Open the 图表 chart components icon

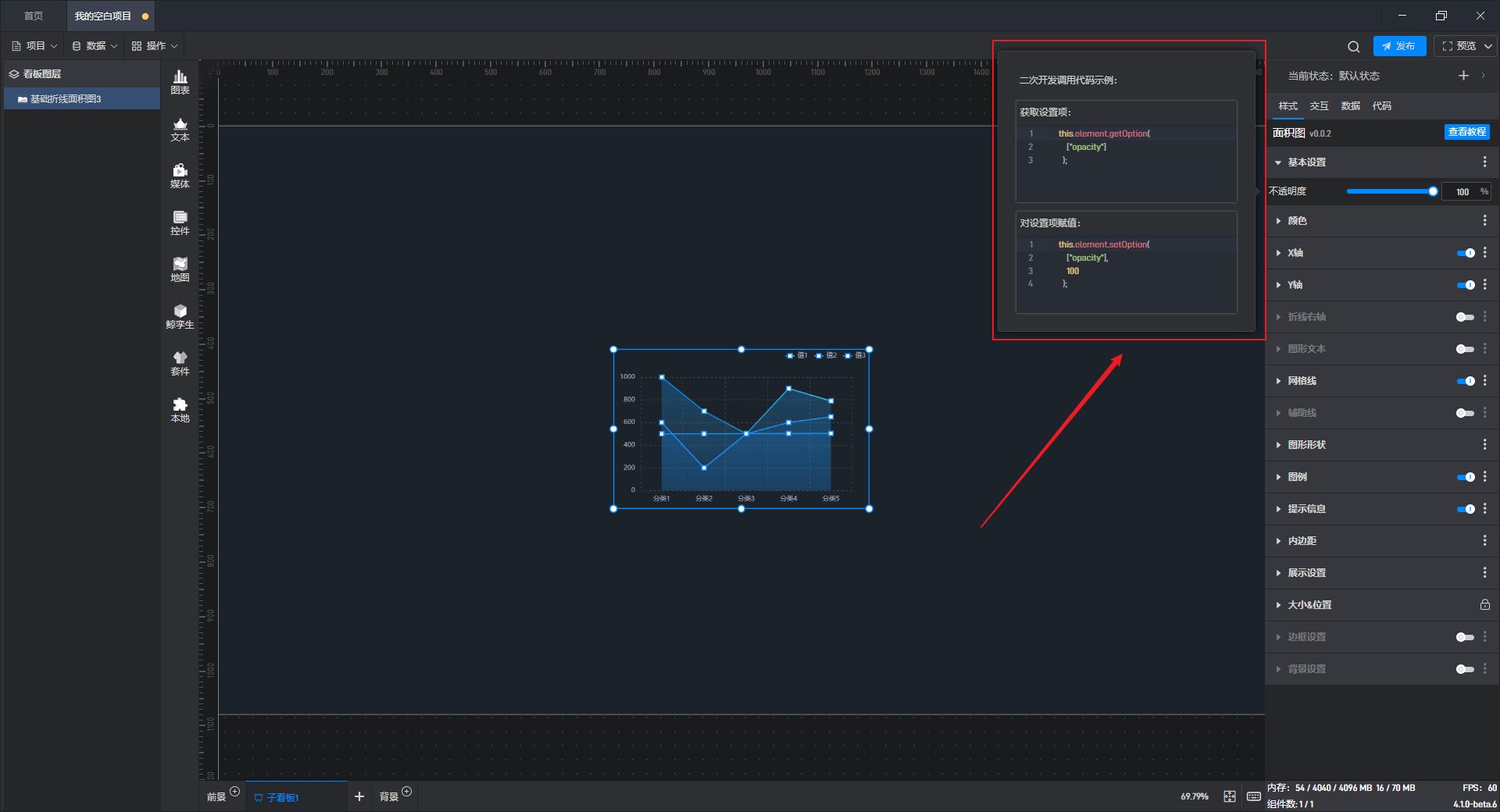click(180, 82)
